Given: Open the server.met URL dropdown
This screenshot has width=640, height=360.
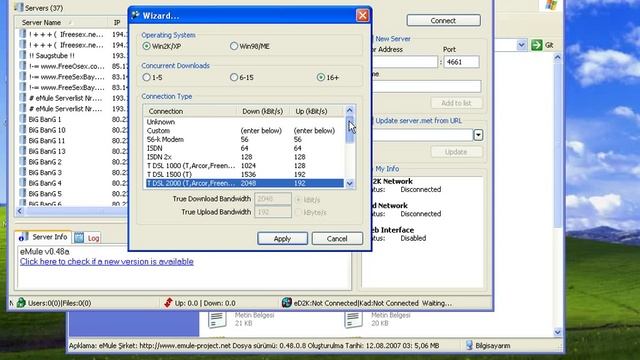Looking at the screenshot, I should coord(478,135).
